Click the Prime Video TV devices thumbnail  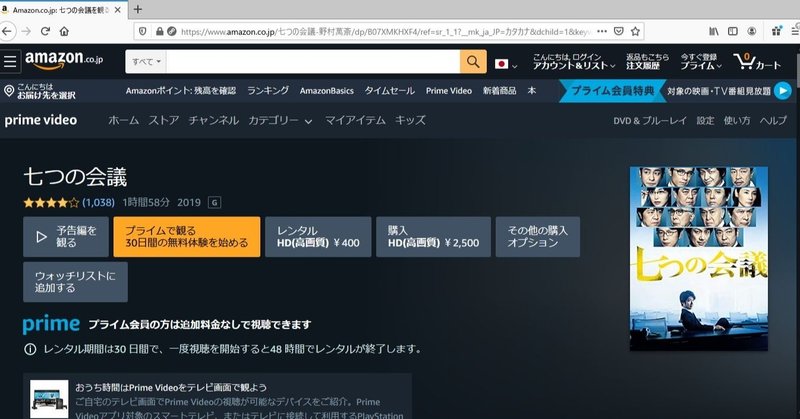point(49,399)
